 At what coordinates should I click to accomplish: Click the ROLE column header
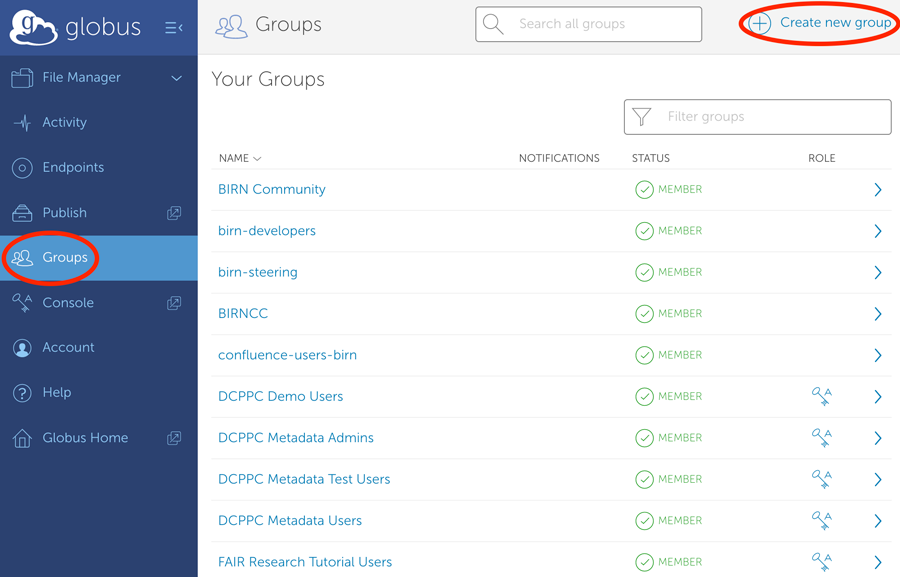coord(822,158)
